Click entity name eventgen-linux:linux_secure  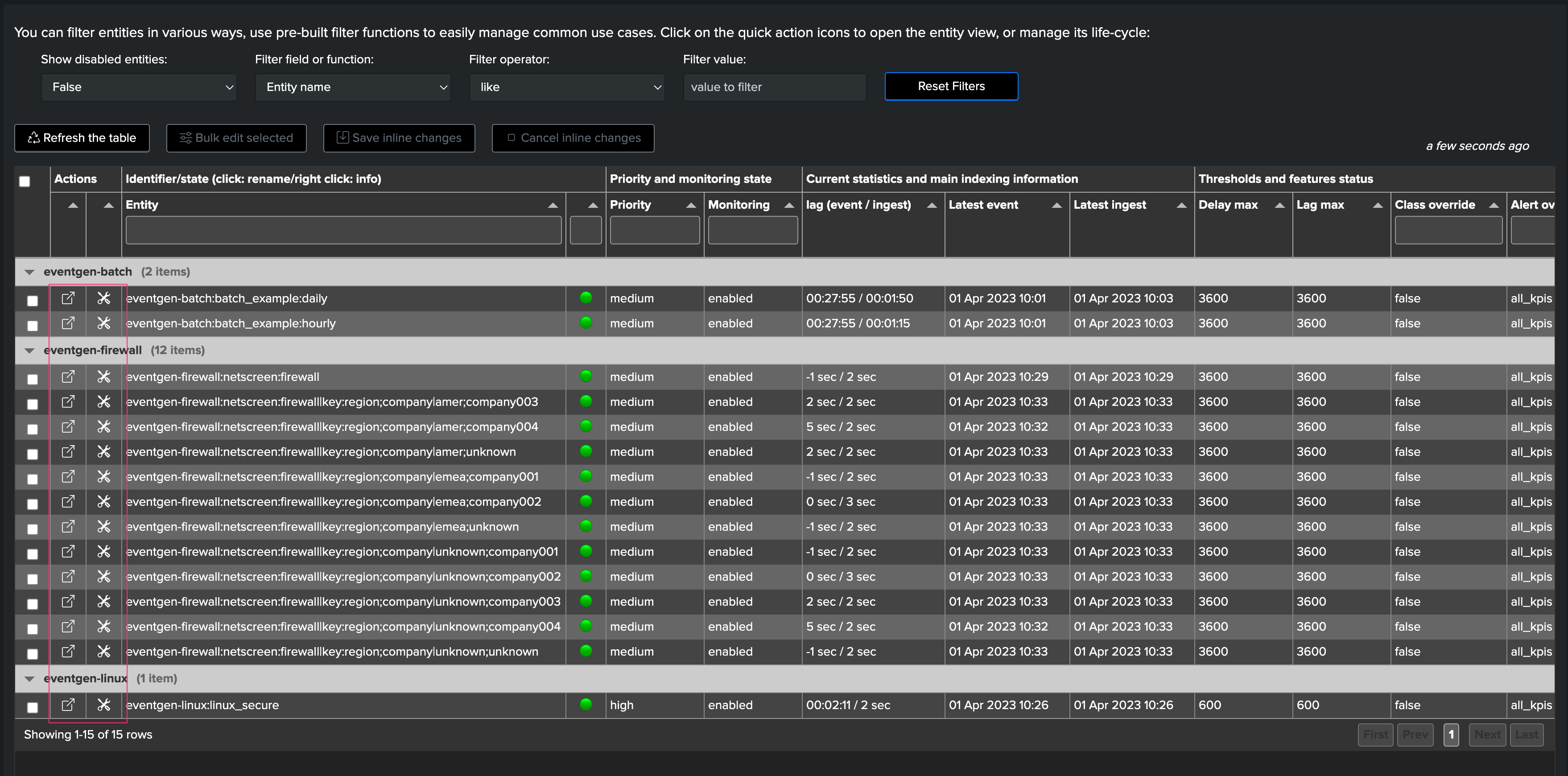tap(202, 705)
